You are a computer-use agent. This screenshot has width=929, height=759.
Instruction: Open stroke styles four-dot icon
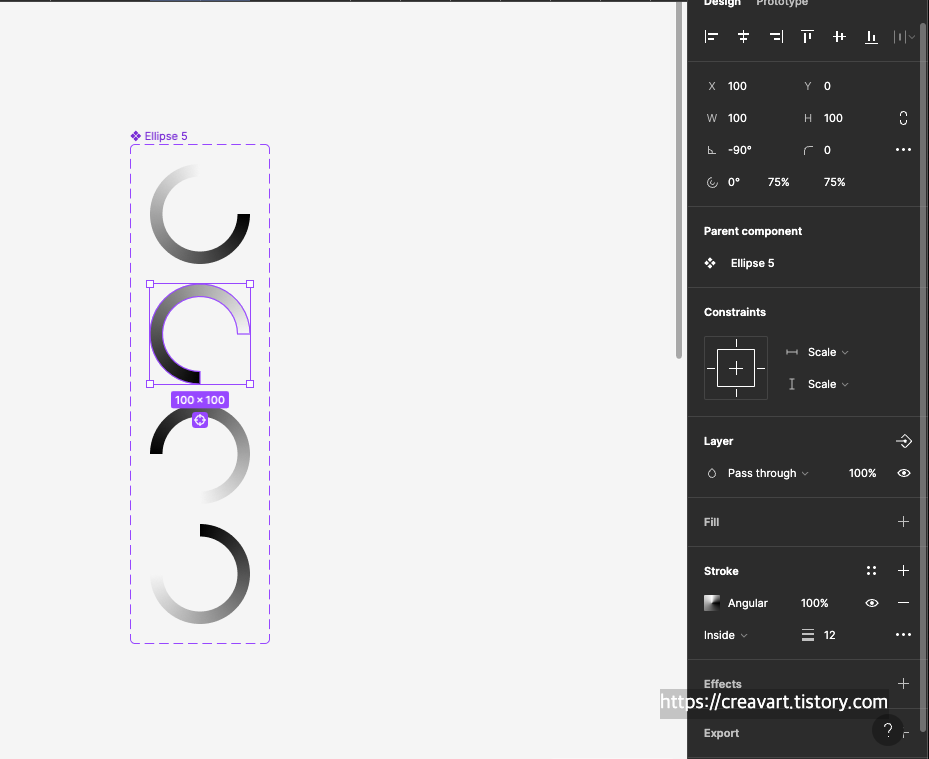871,571
